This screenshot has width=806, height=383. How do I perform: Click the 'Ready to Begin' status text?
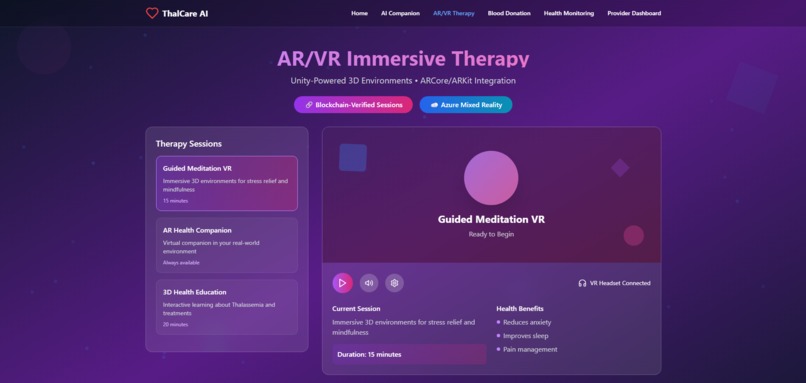click(x=491, y=234)
